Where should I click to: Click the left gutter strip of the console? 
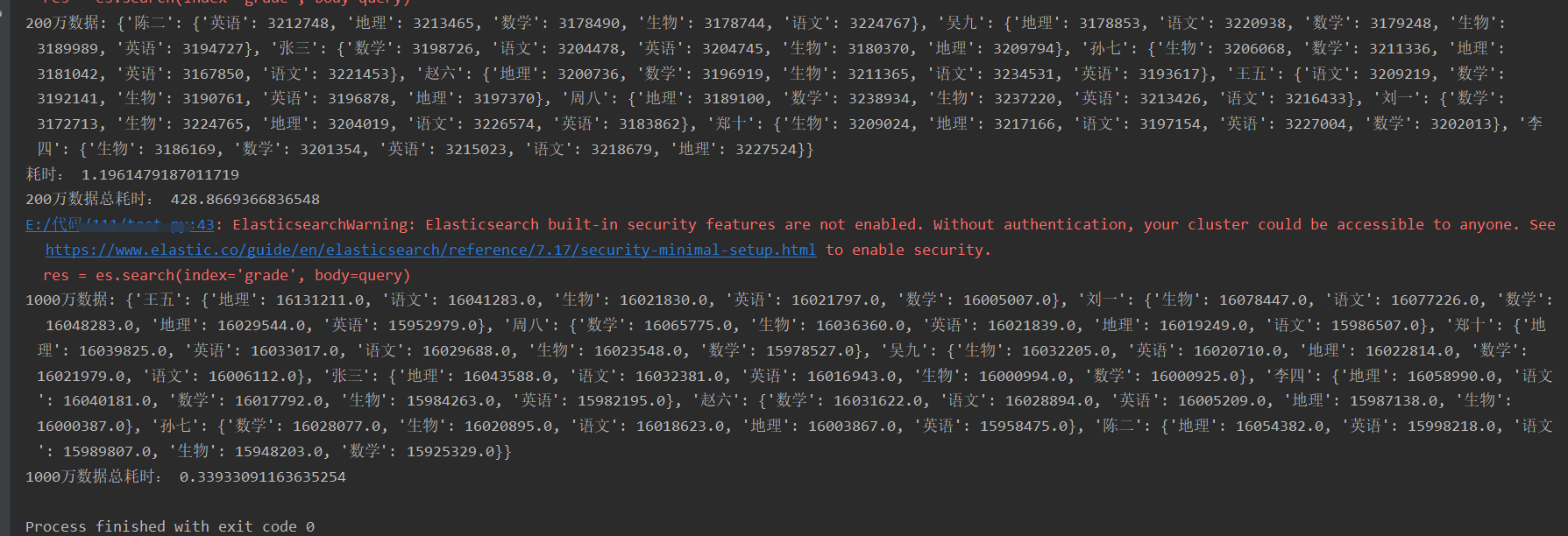pos(4,268)
